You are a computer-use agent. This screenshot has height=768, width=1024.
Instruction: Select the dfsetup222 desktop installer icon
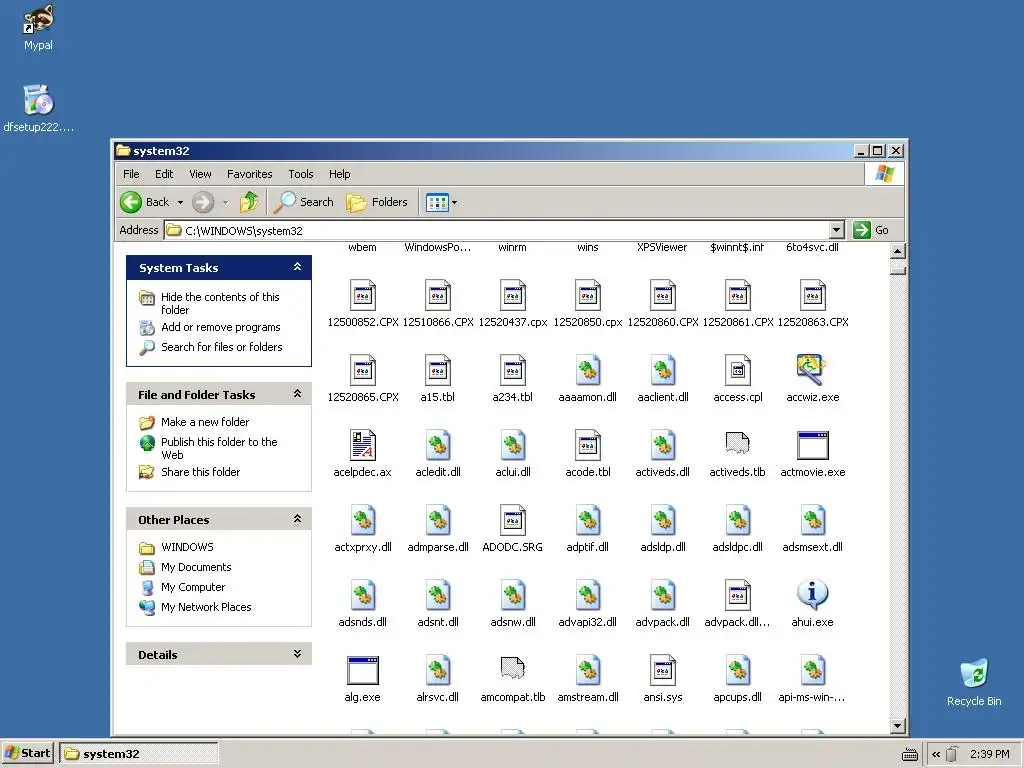[x=38, y=109]
